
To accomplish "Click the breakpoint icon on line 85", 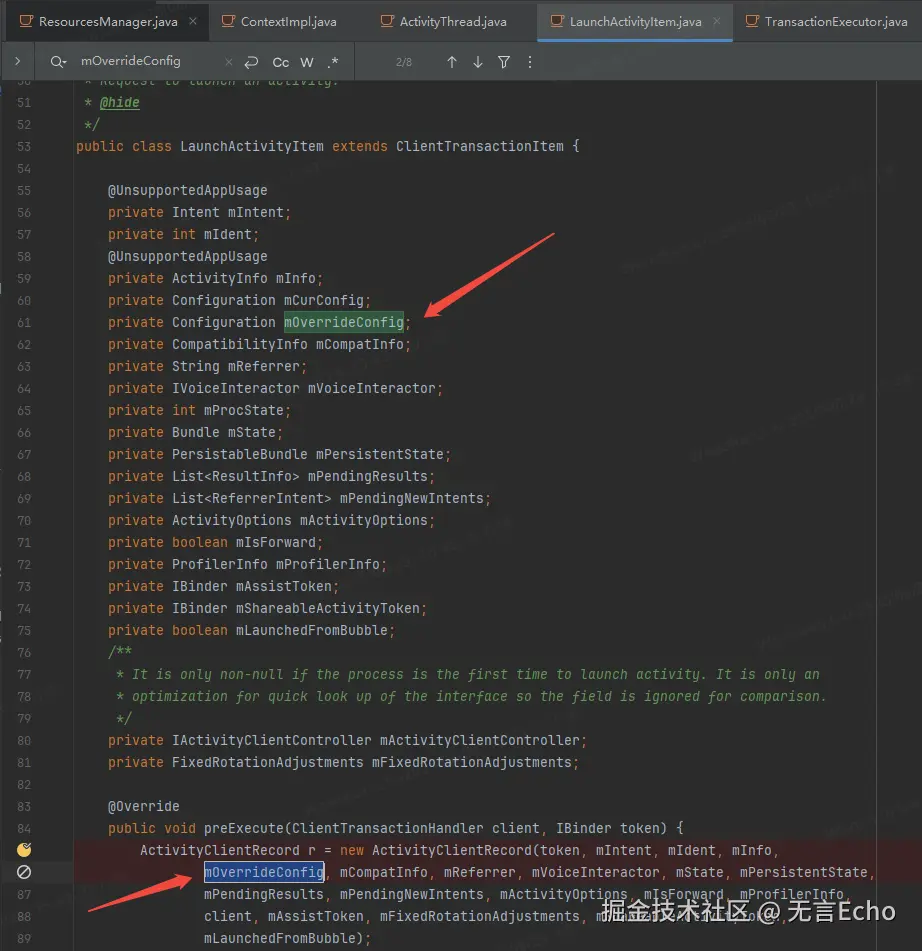I will point(24,850).
